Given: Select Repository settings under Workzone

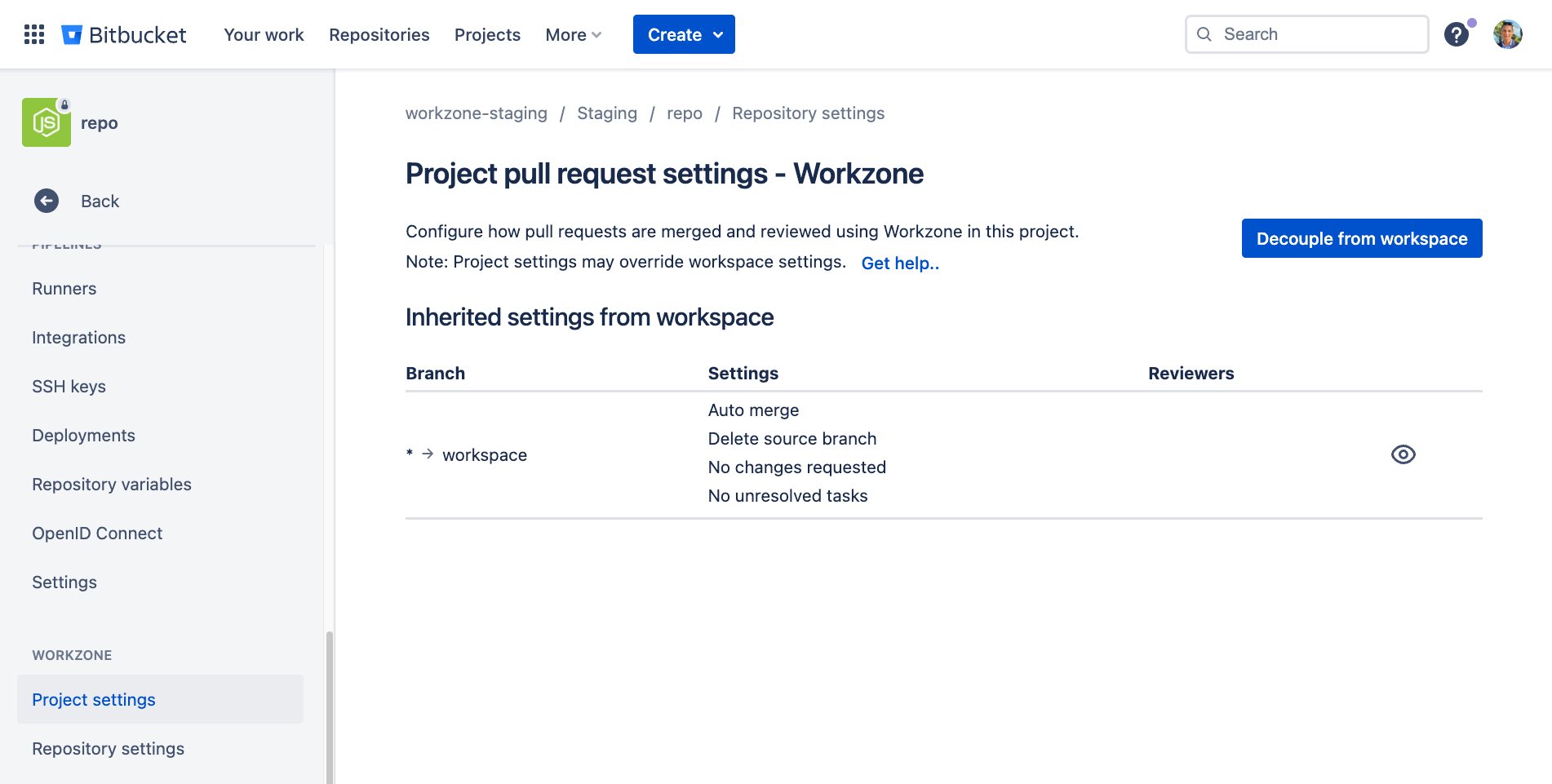Looking at the screenshot, I should coord(108,748).
